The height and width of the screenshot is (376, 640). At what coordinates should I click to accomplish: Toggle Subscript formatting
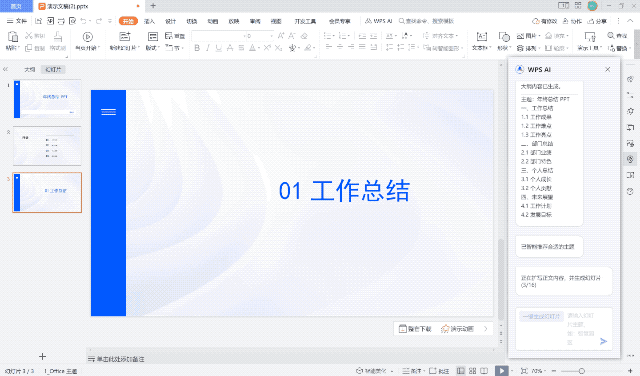(278, 48)
